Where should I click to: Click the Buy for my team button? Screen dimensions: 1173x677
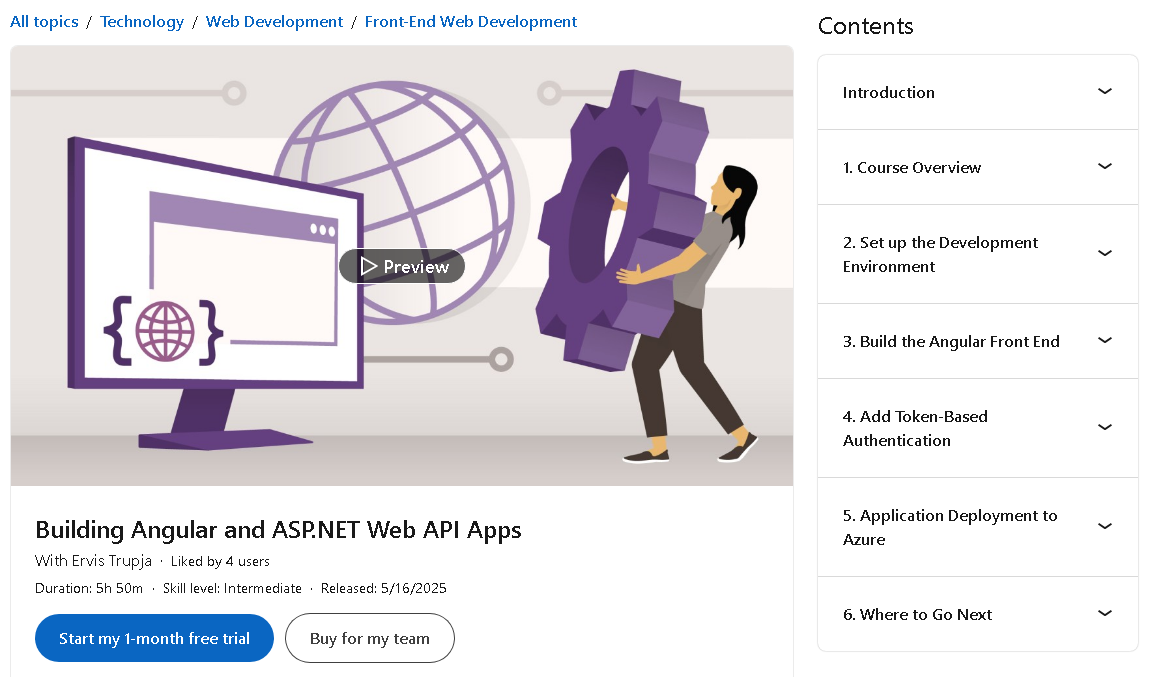370,638
